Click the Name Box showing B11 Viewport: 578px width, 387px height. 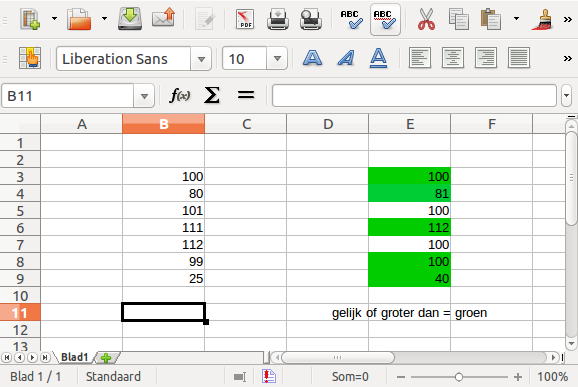coord(68,96)
